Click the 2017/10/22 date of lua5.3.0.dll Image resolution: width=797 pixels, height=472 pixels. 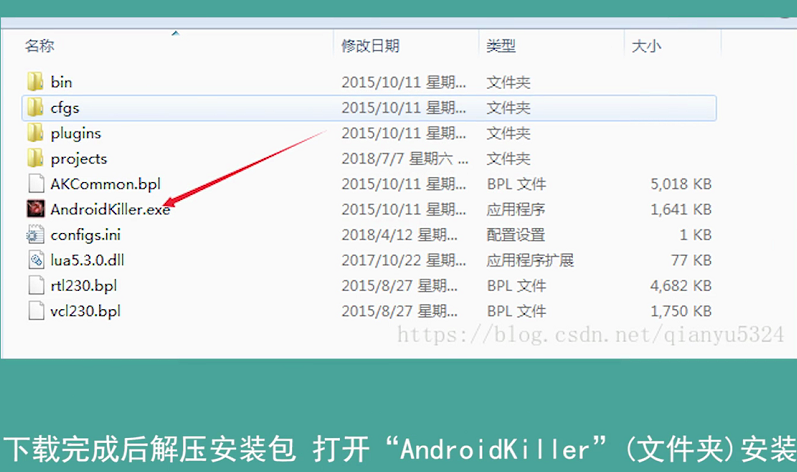click(x=404, y=260)
